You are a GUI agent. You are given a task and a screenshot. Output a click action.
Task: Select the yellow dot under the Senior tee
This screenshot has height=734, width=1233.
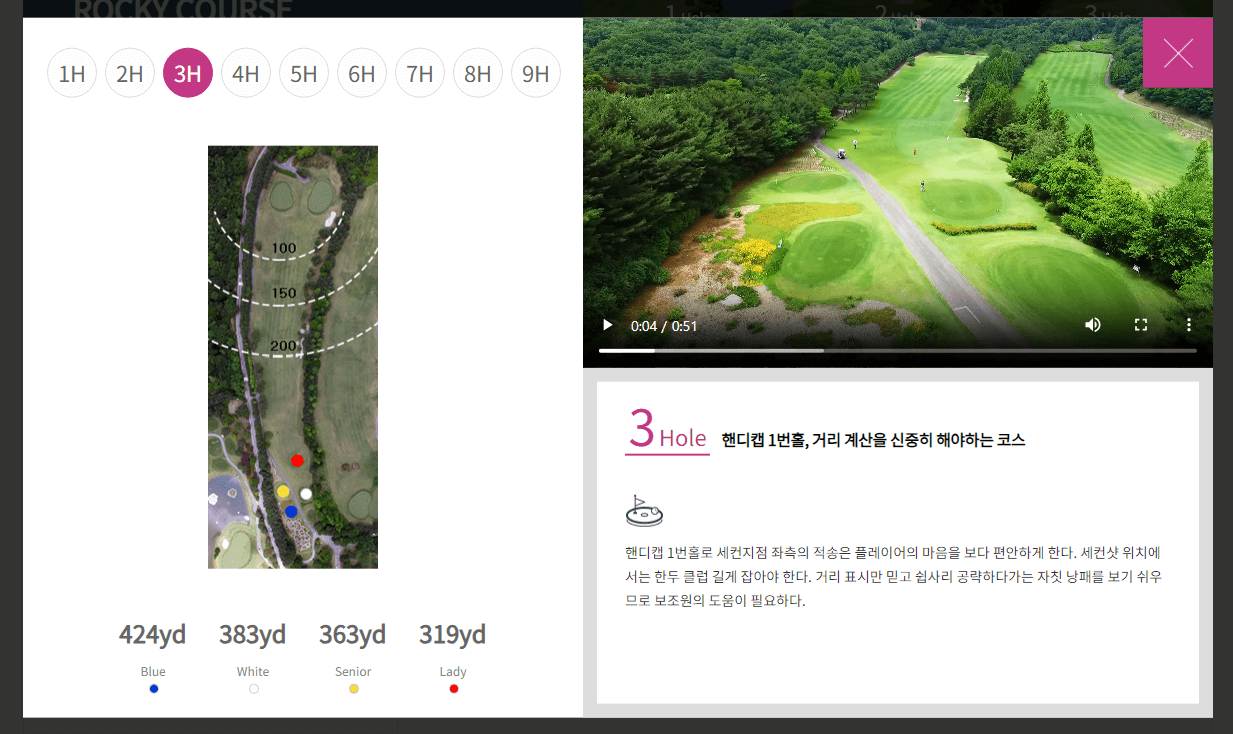(353, 688)
